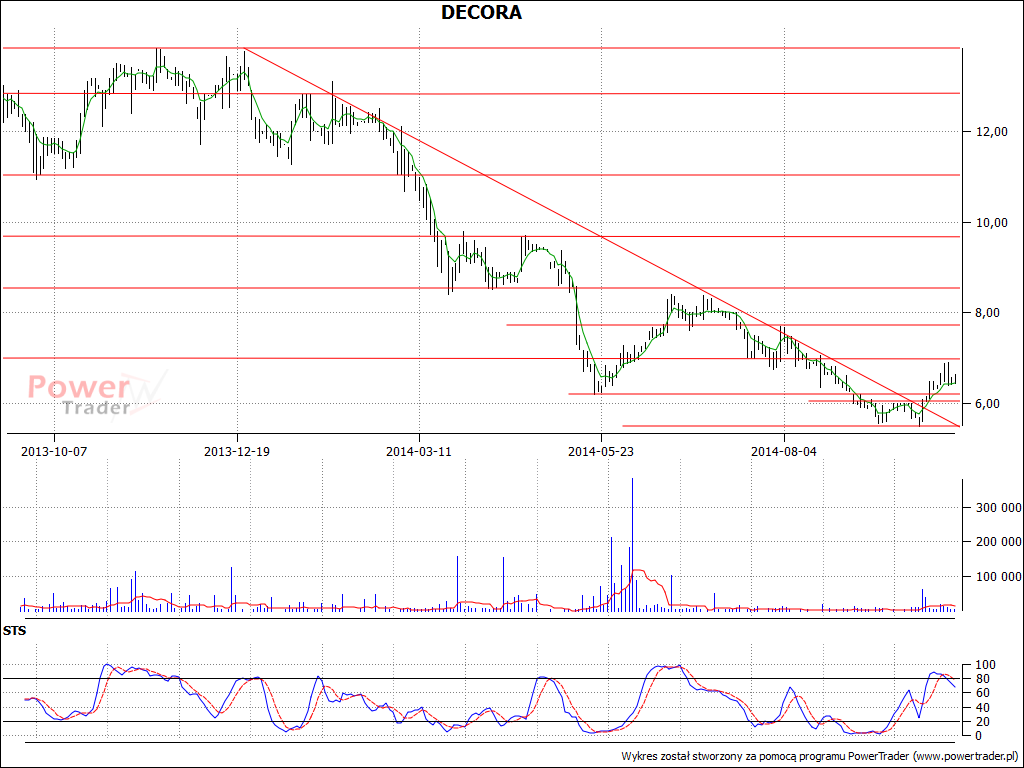This screenshot has width=1024, height=768.
Task: Click the DECORA chart title
Action: (x=481, y=12)
